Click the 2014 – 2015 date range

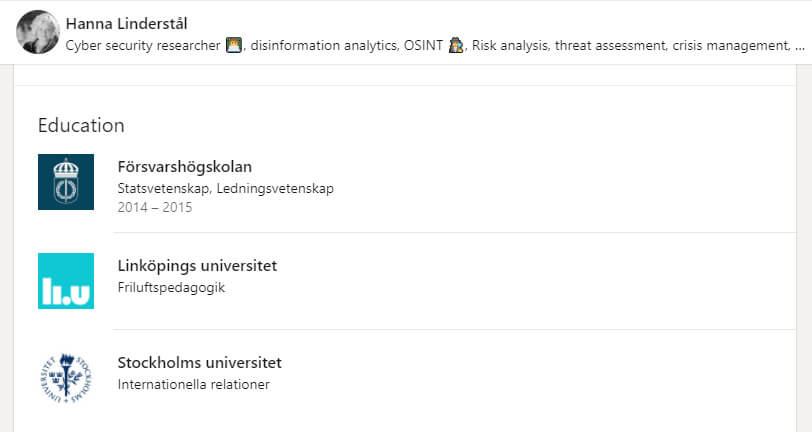pyautogui.click(x=154, y=207)
